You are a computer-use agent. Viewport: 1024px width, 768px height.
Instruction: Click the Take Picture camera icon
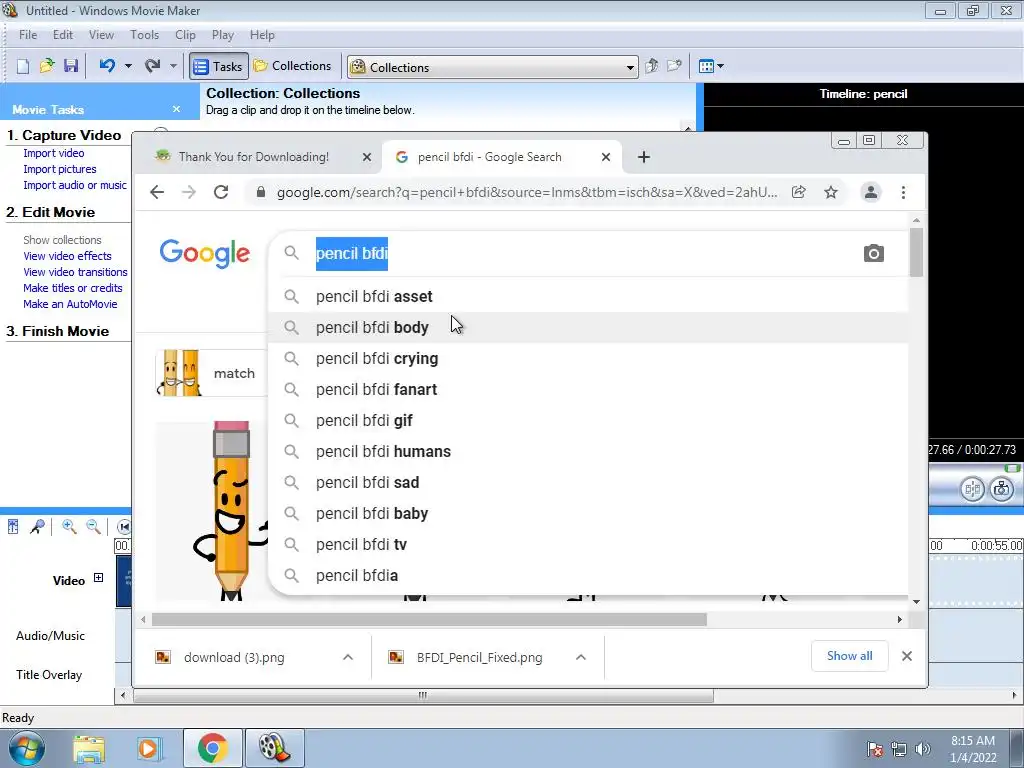[1002, 488]
